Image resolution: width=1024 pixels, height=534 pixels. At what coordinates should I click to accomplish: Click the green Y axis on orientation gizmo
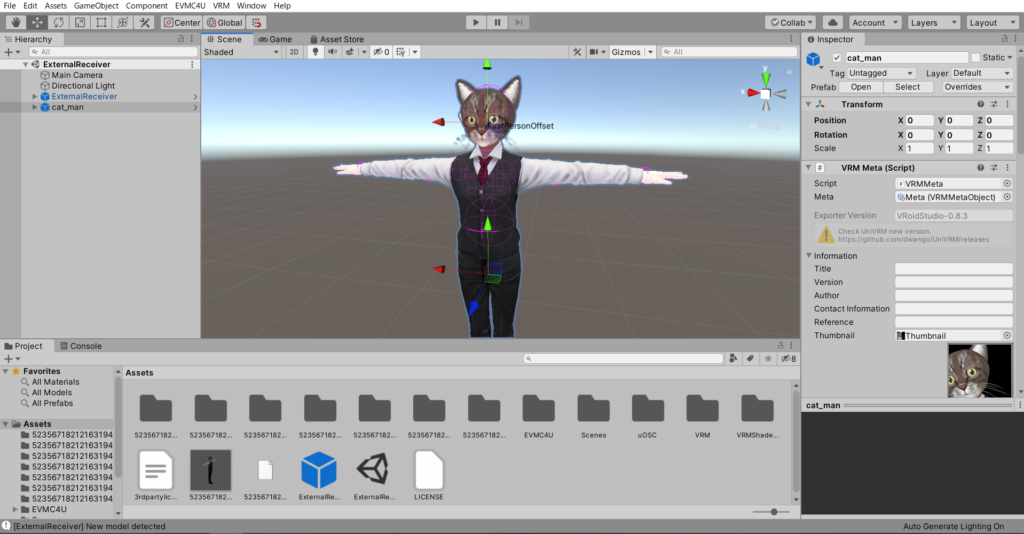point(765,77)
